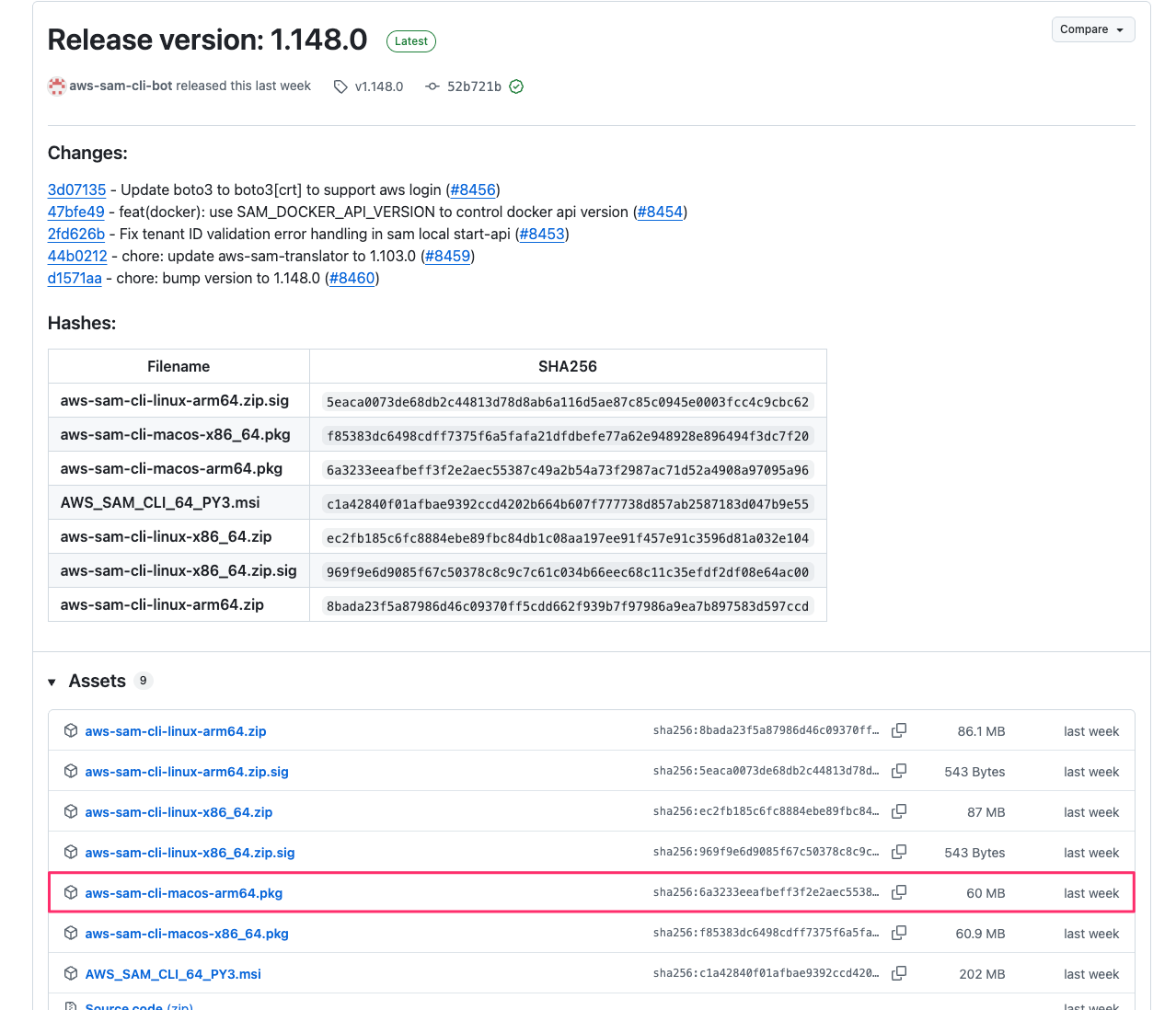
Task: Open commit 52b721b
Action: (473, 86)
